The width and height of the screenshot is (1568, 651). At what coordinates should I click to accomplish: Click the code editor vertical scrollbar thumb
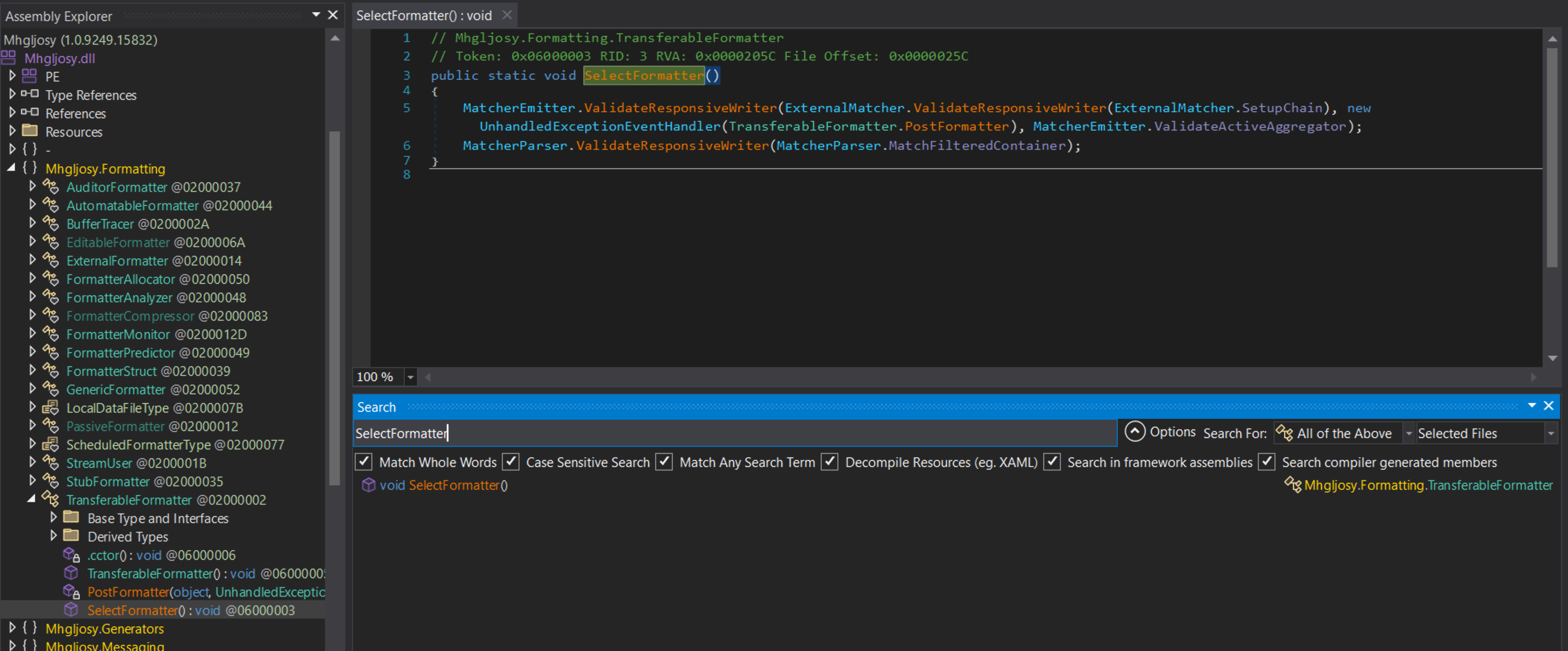(x=1551, y=157)
